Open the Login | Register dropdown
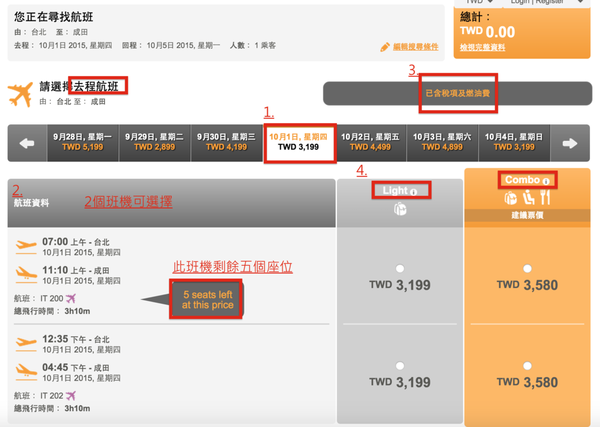 pos(546,3)
